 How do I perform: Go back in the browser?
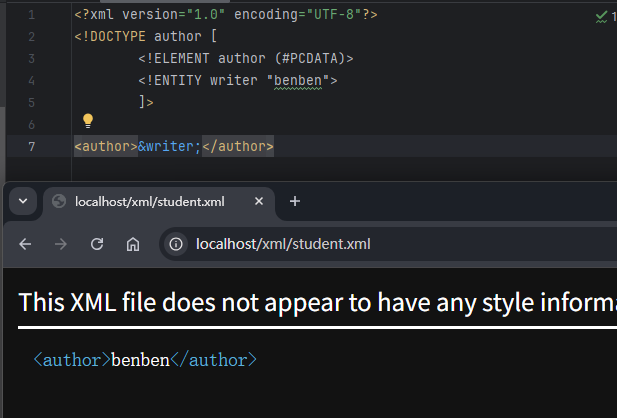coord(26,244)
